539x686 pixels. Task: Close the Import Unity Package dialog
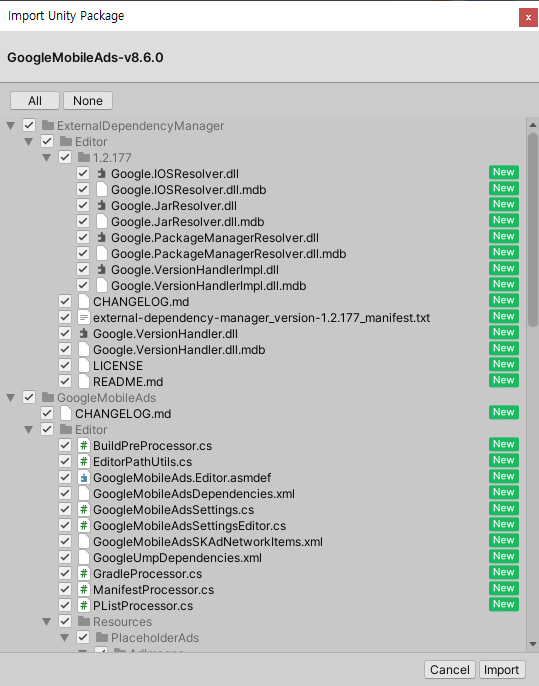[528, 18]
